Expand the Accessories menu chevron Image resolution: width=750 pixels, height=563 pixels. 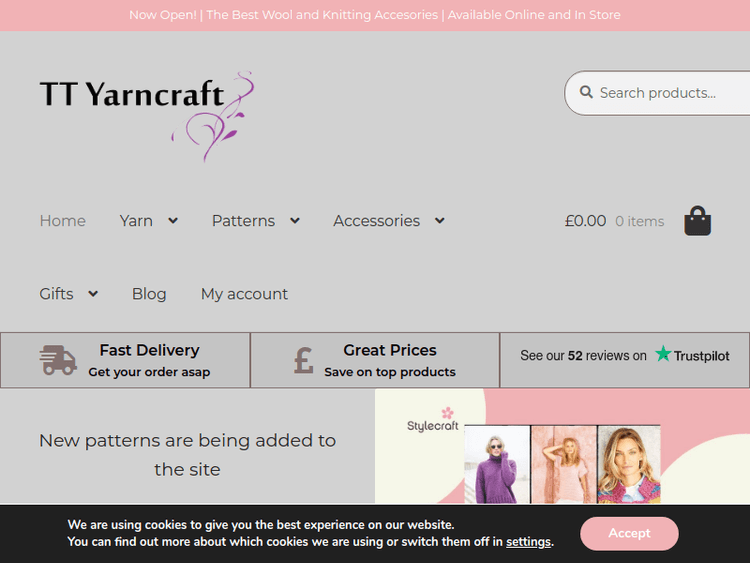pyautogui.click(x=440, y=221)
